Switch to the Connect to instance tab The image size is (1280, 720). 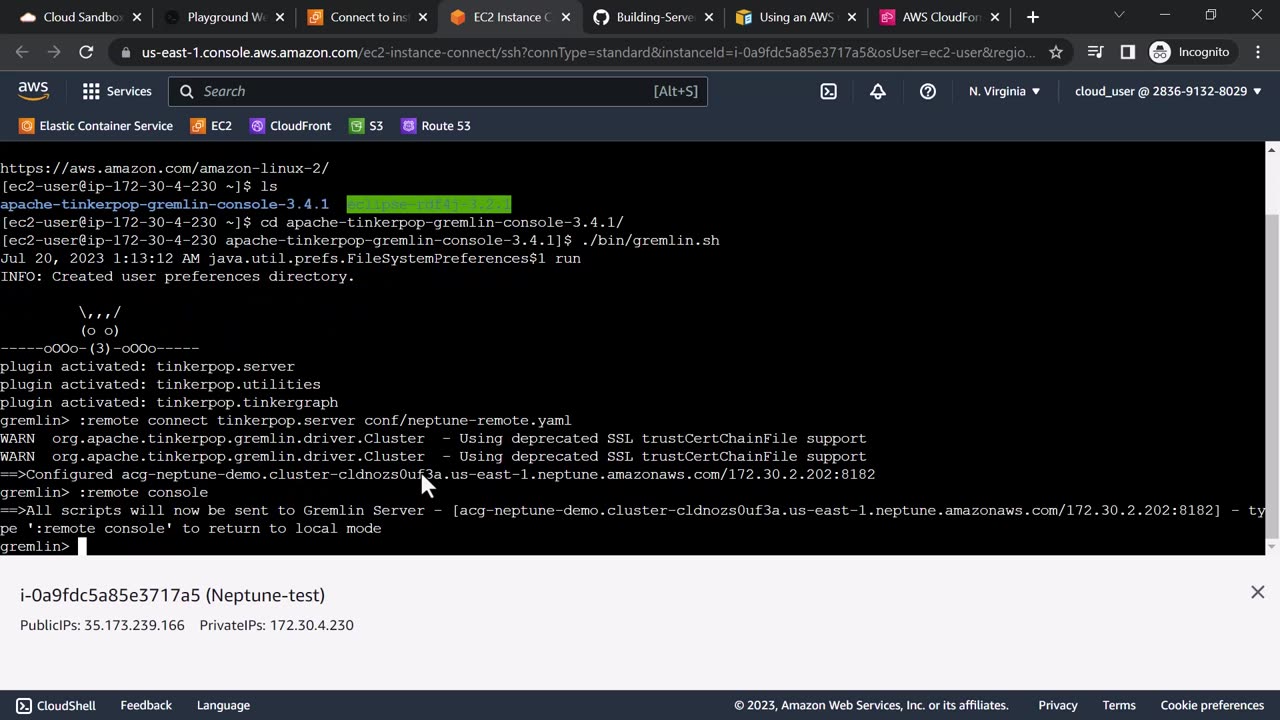click(x=368, y=17)
